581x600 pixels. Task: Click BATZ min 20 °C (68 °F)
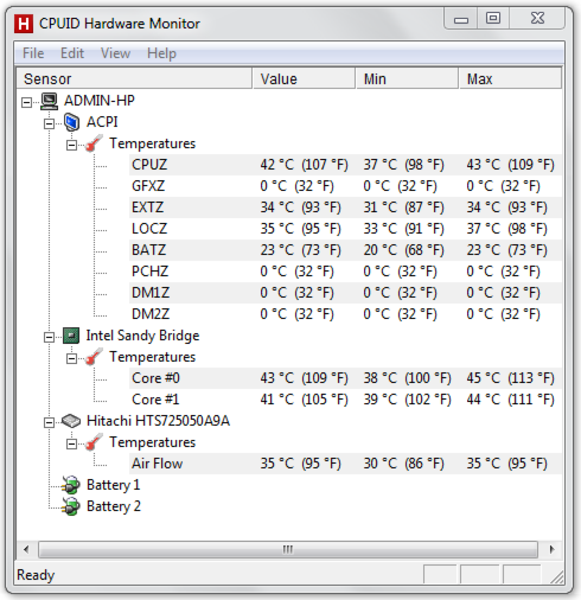pyautogui.click(x=404, y=250)
